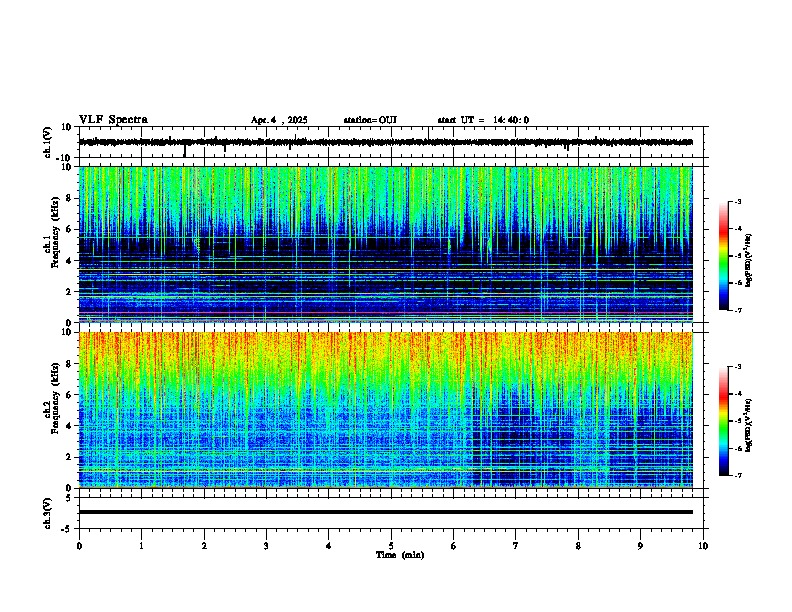Click the ch.1 color scale bar
The width and height of the screenshot is (792, 612).
click(723, 256)
